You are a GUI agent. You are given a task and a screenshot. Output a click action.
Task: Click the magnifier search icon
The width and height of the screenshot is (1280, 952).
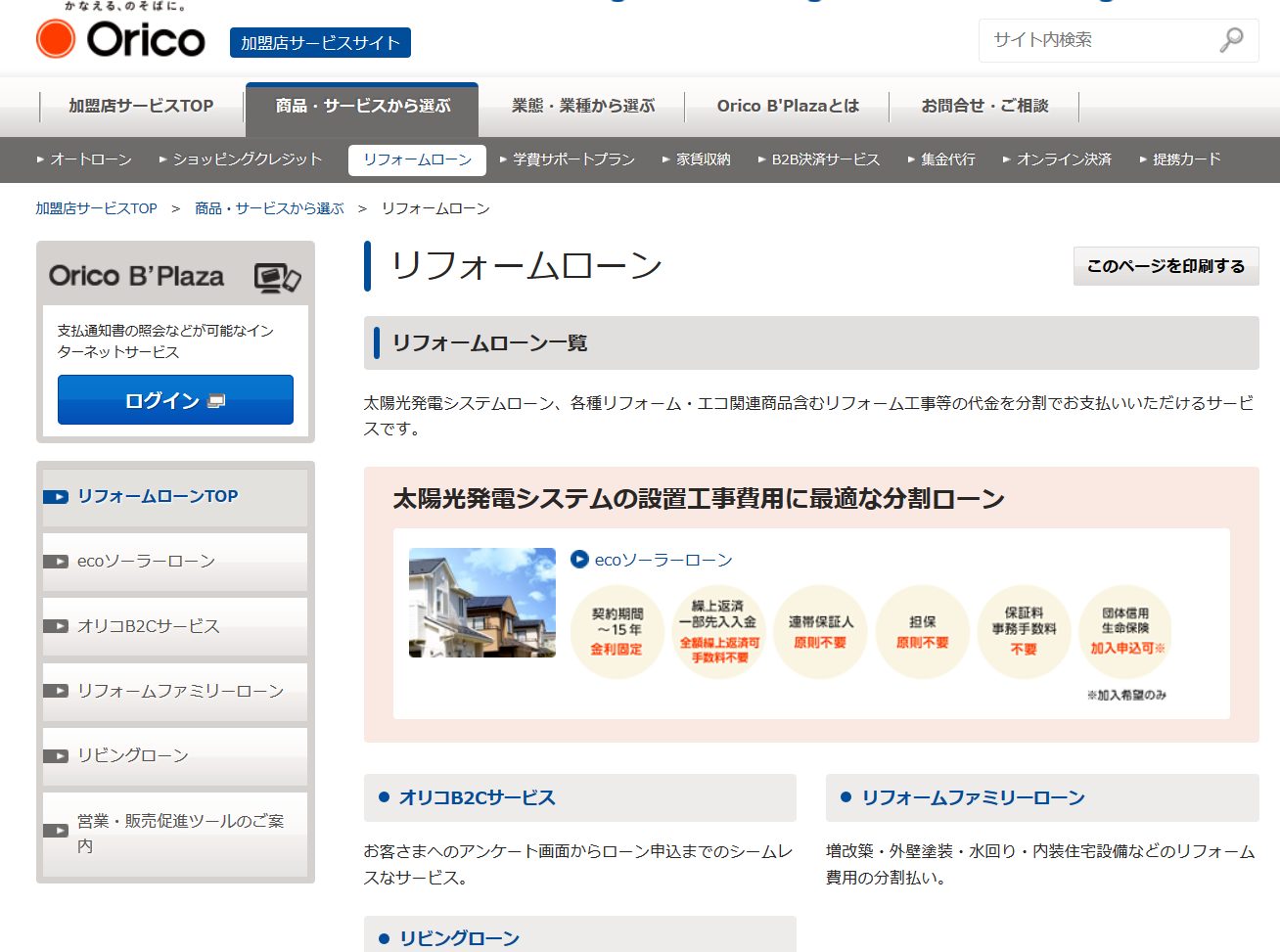[1231, 40]
